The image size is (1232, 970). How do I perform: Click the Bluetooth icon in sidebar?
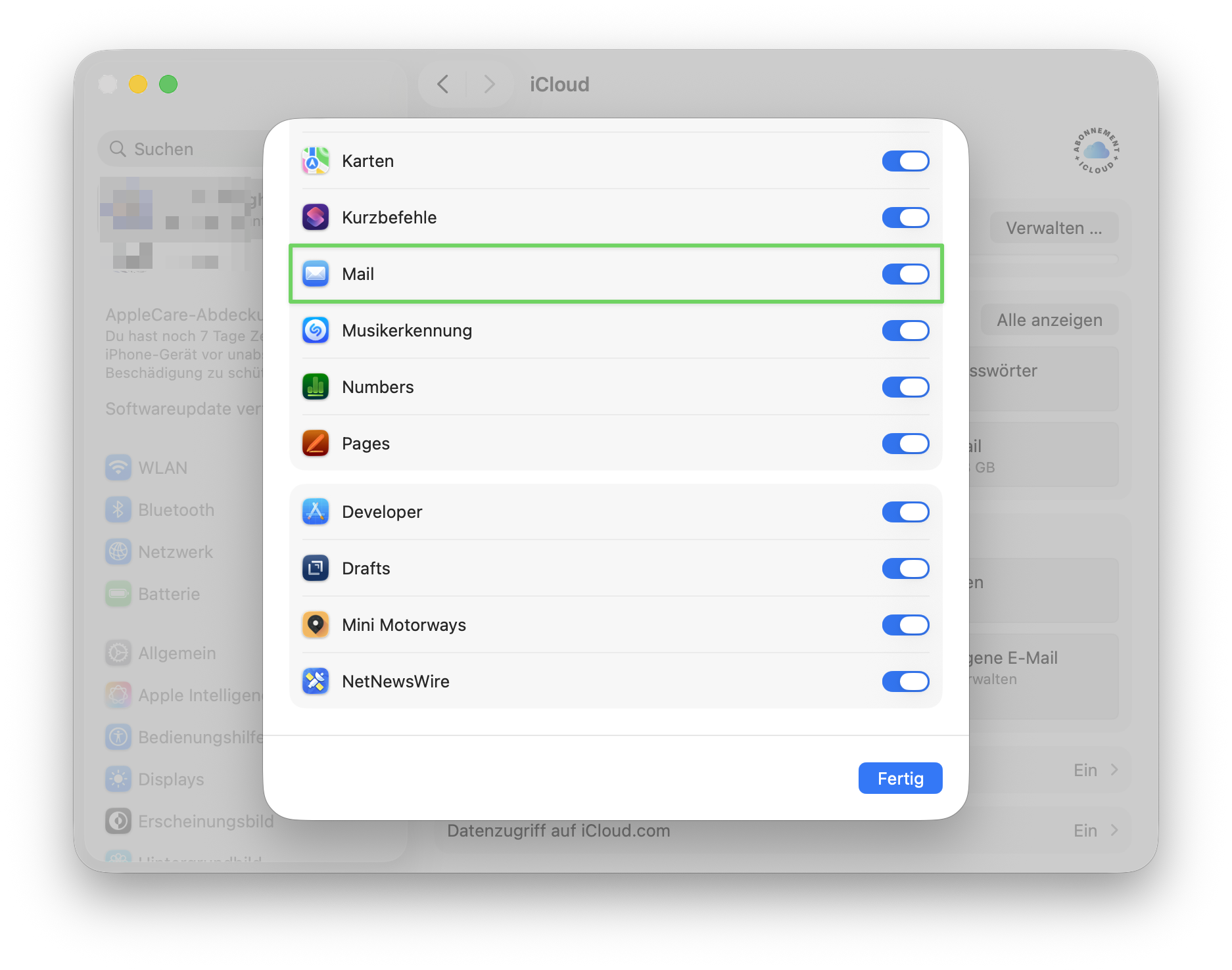coord(118,510)
